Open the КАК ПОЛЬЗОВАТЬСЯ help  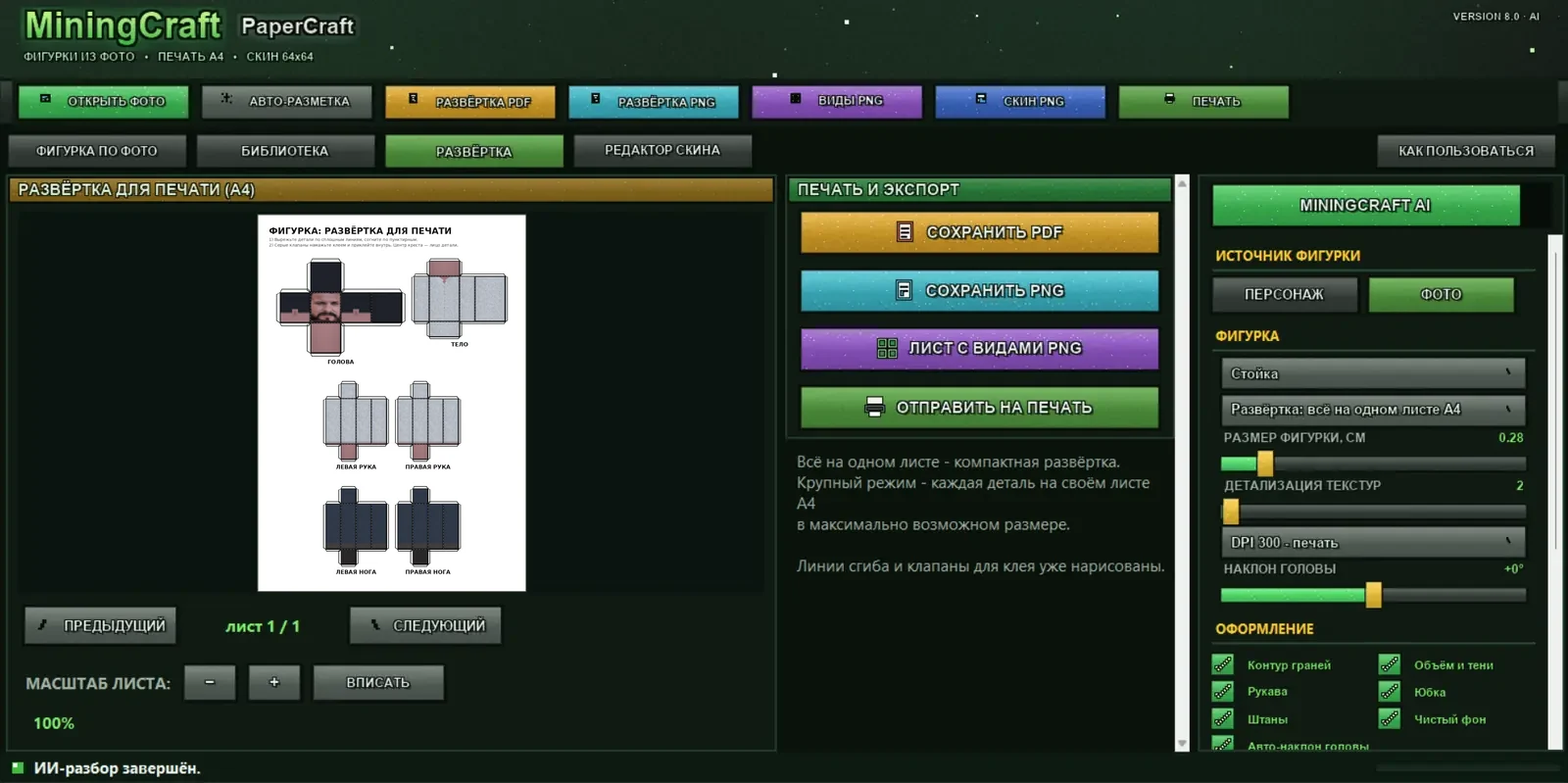(1466, 151)
